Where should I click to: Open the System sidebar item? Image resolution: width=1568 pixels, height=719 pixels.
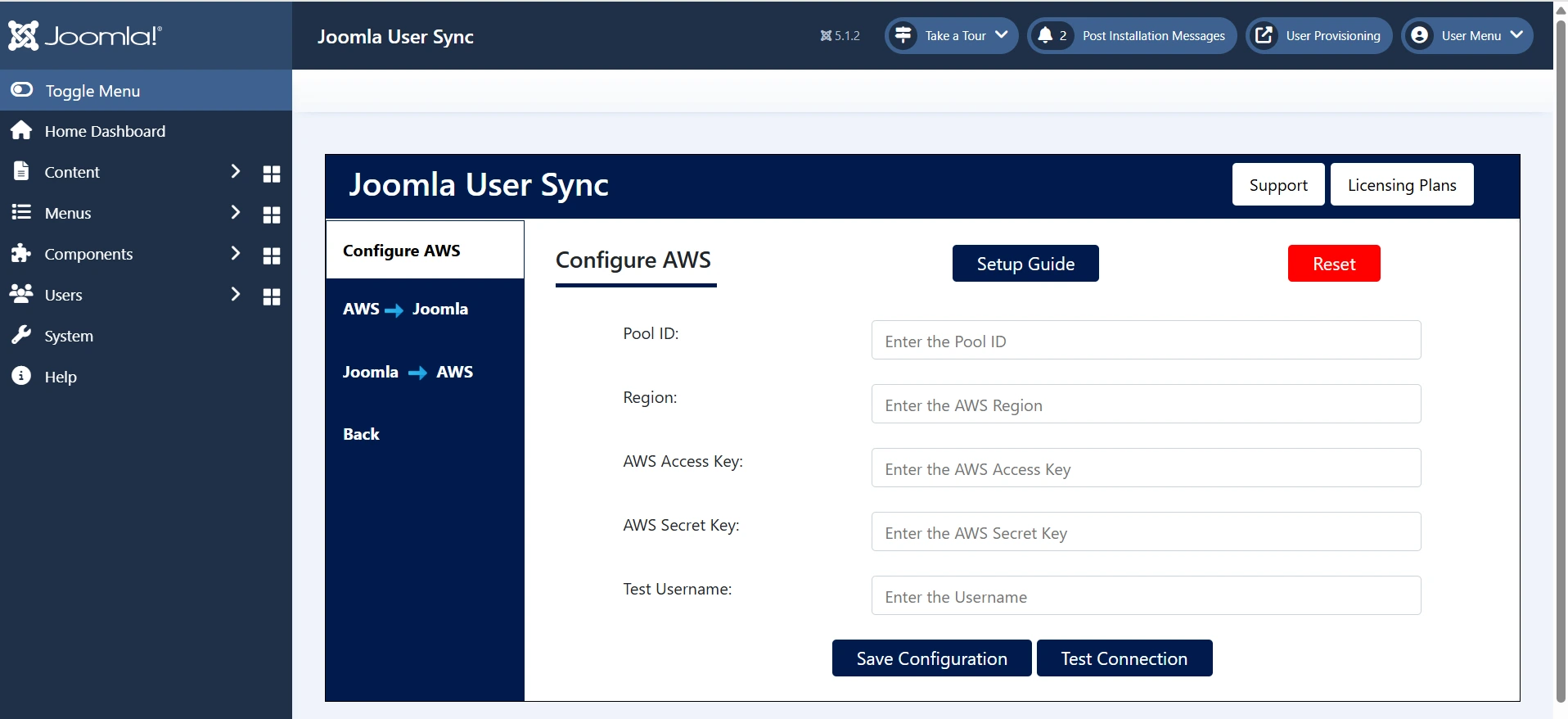pyautogui.click(x=69, y=336)
